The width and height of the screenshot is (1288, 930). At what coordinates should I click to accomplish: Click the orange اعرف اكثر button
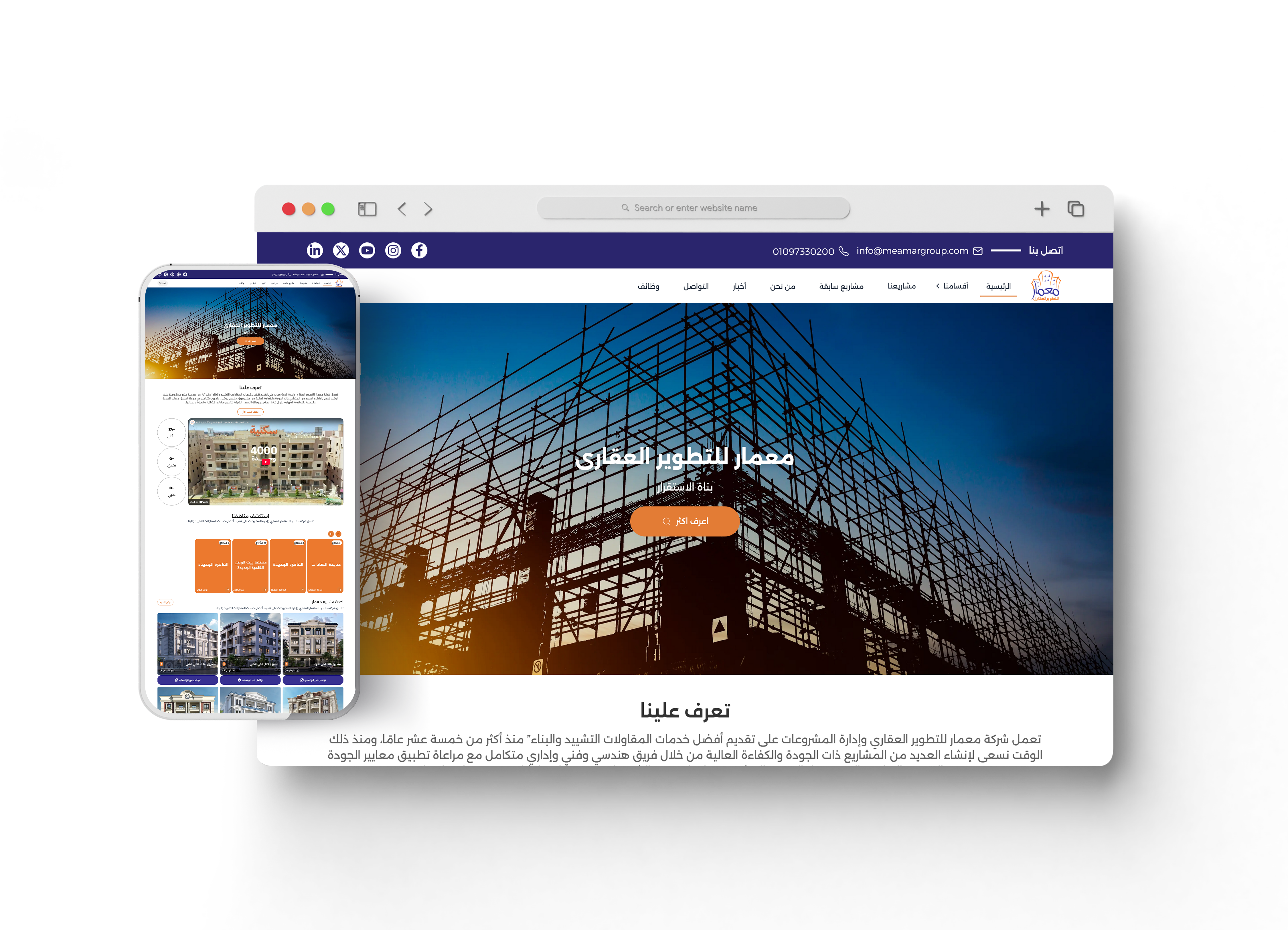685,521
